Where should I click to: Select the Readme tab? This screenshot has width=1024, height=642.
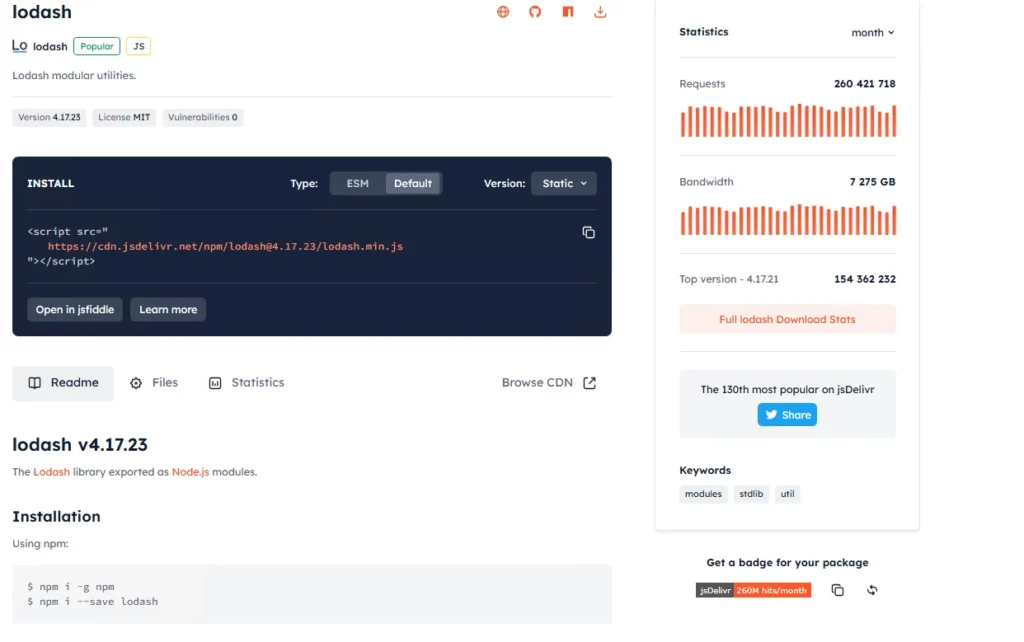tap(63, 383)
